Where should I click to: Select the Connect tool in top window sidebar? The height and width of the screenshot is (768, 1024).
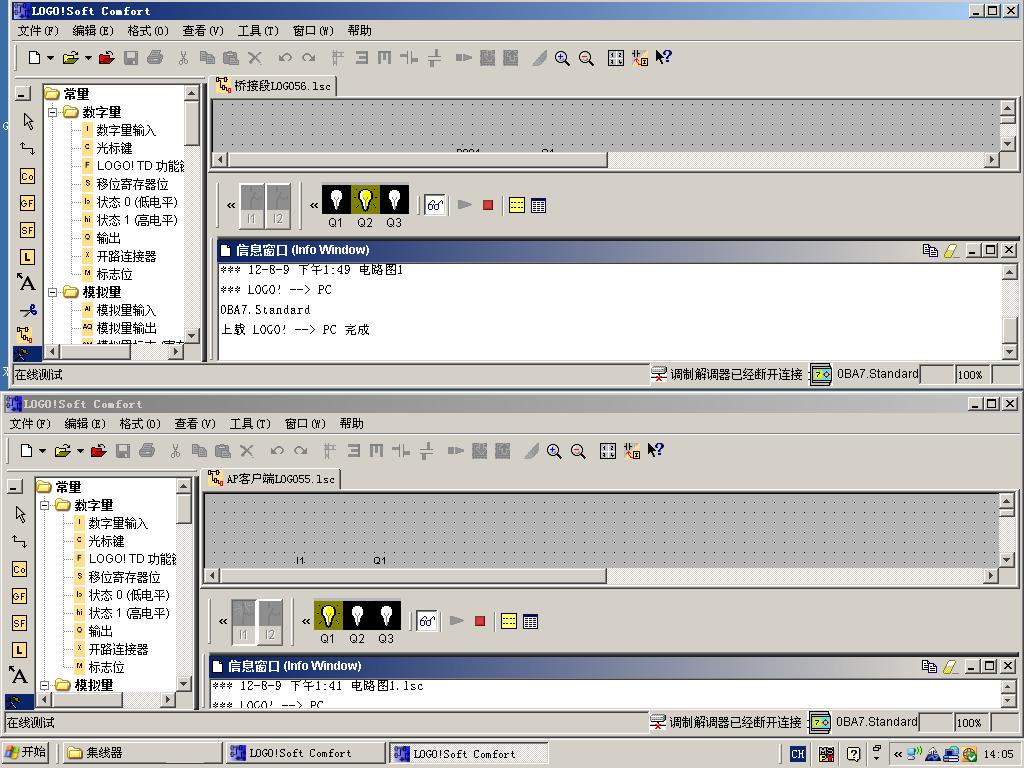pos(27,148)
